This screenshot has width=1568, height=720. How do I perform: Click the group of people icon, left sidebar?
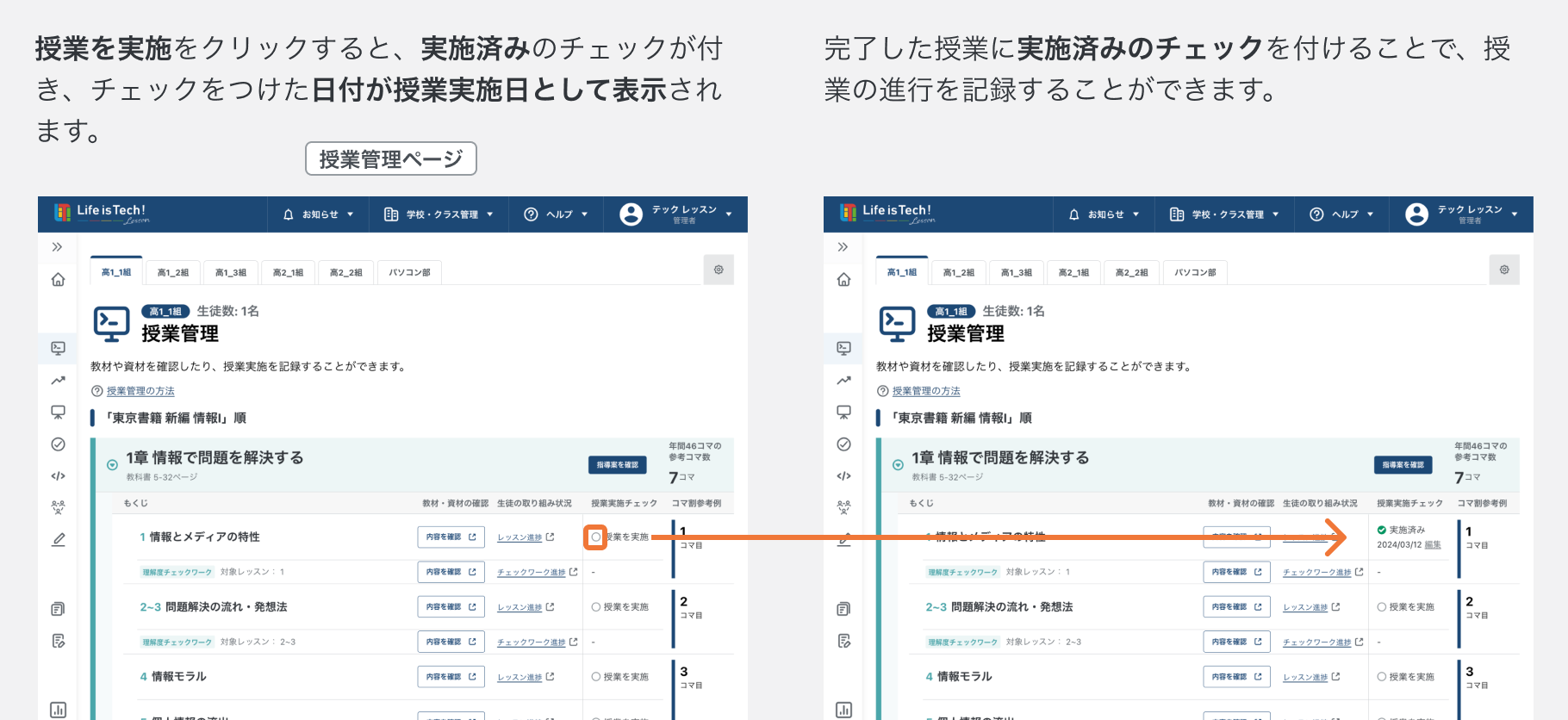pos(58,507)
